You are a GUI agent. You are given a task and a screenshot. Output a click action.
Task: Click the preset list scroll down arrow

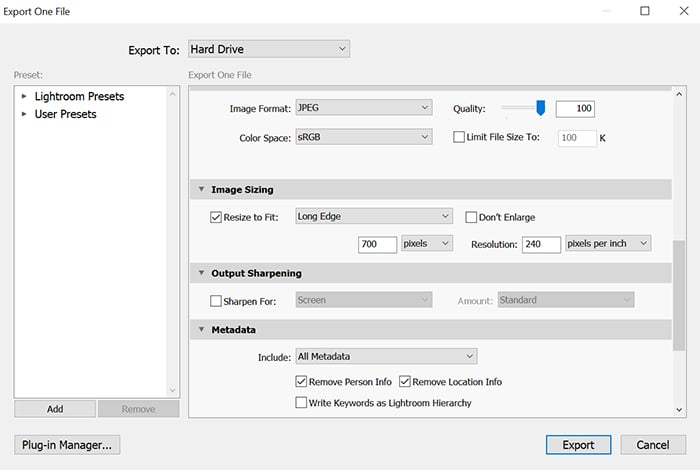[x=173, y=391]
